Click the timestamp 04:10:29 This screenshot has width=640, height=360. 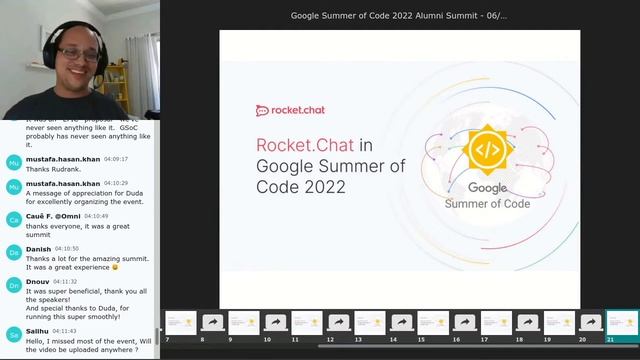116,183
